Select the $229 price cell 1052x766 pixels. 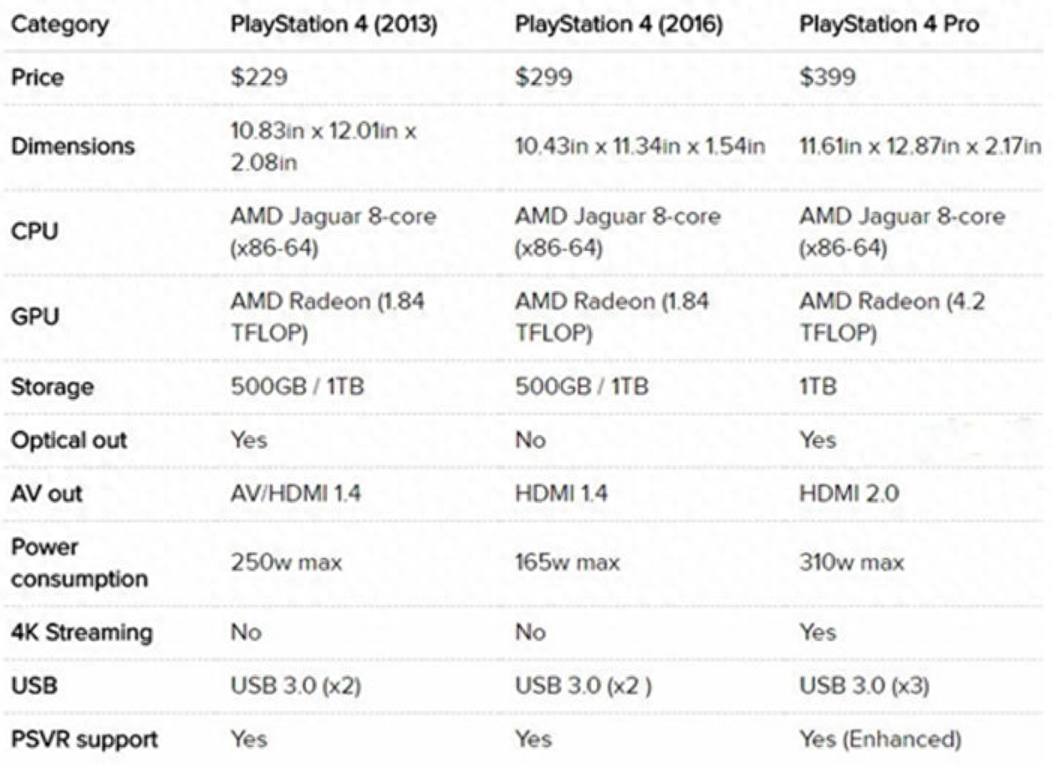[259, 77]
